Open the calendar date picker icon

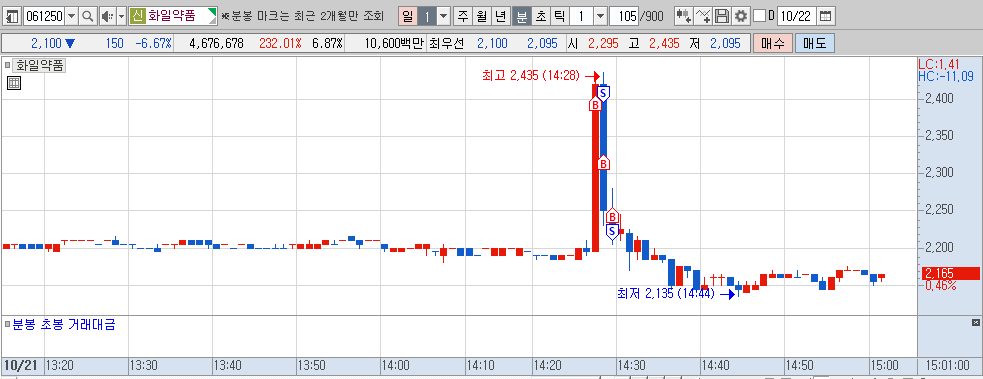[x=826, y=16]
